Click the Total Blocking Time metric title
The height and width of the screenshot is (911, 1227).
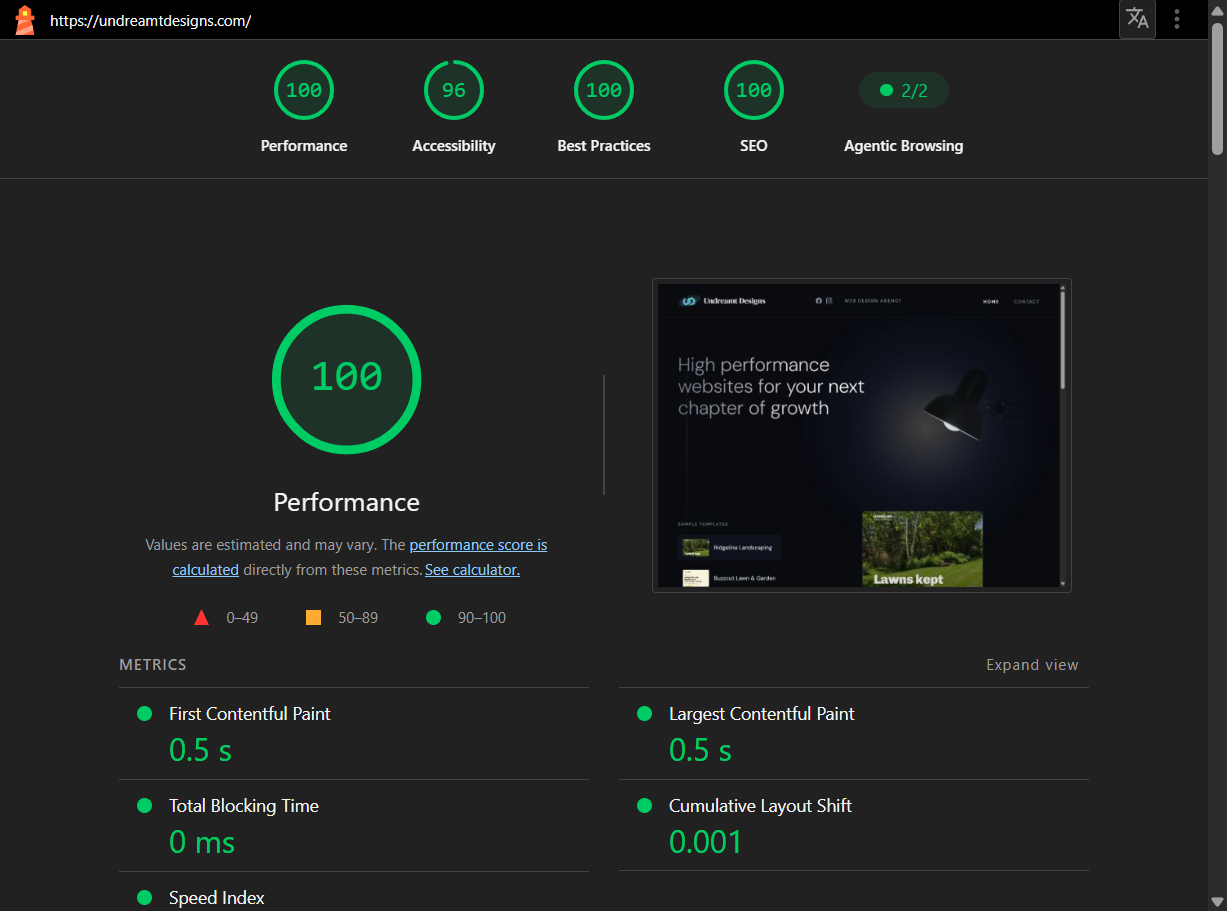(x=244, y=806)
